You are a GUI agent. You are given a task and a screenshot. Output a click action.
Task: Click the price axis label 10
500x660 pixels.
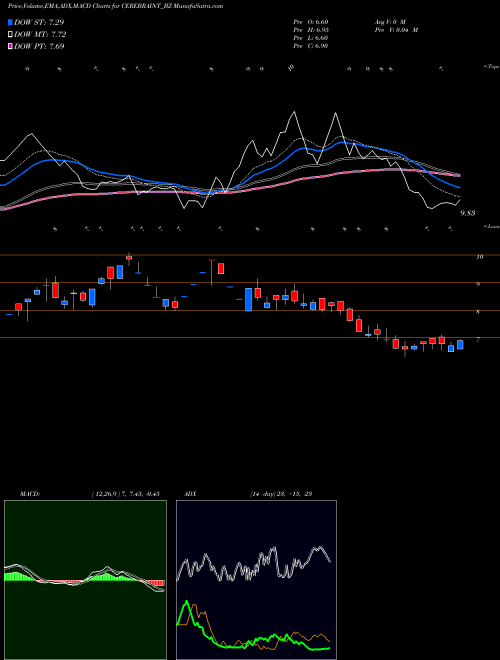(479, 257)
